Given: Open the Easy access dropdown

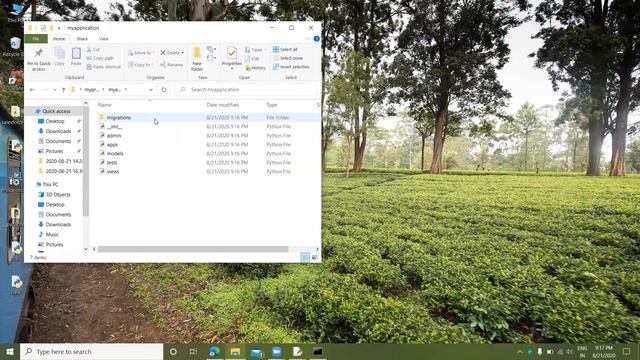Looking at the screenshot, I should pyautogui.click(x=211, y=58).
